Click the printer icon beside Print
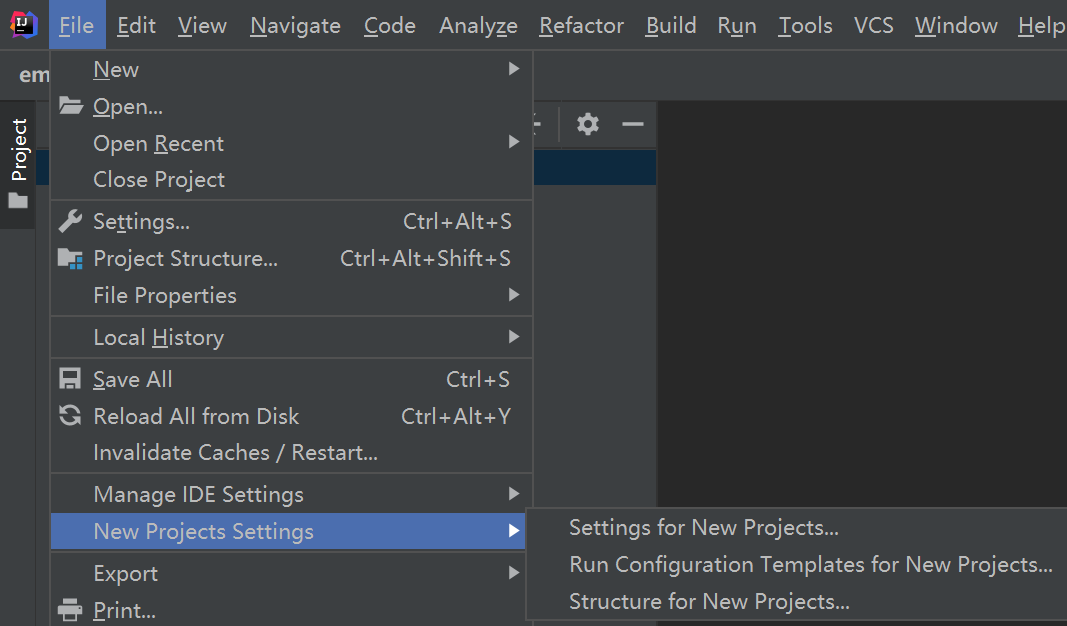Viewport: 1067px width, 626px height. click(70, 609)
